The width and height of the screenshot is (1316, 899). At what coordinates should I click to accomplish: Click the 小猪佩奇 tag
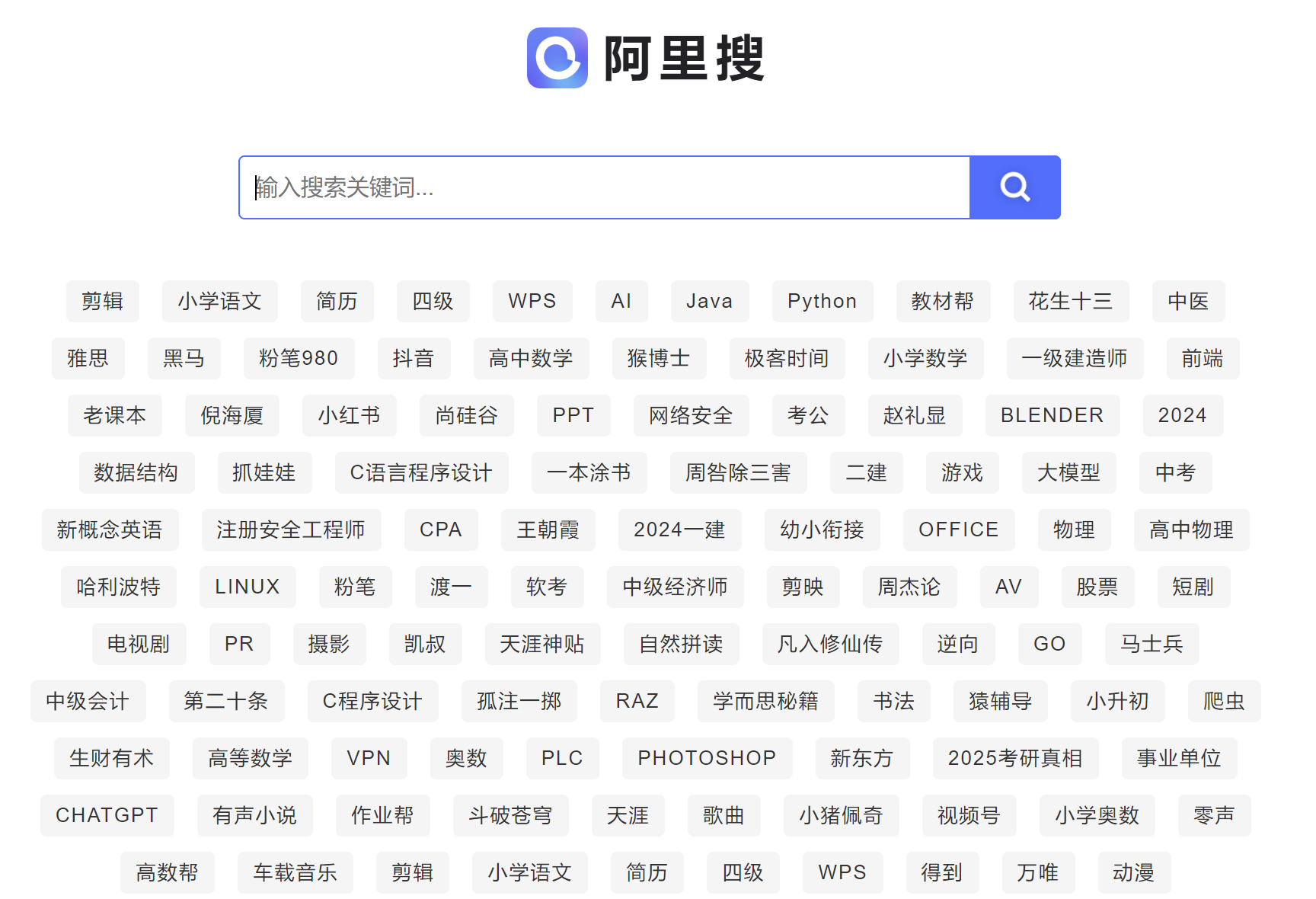(841, 815)
